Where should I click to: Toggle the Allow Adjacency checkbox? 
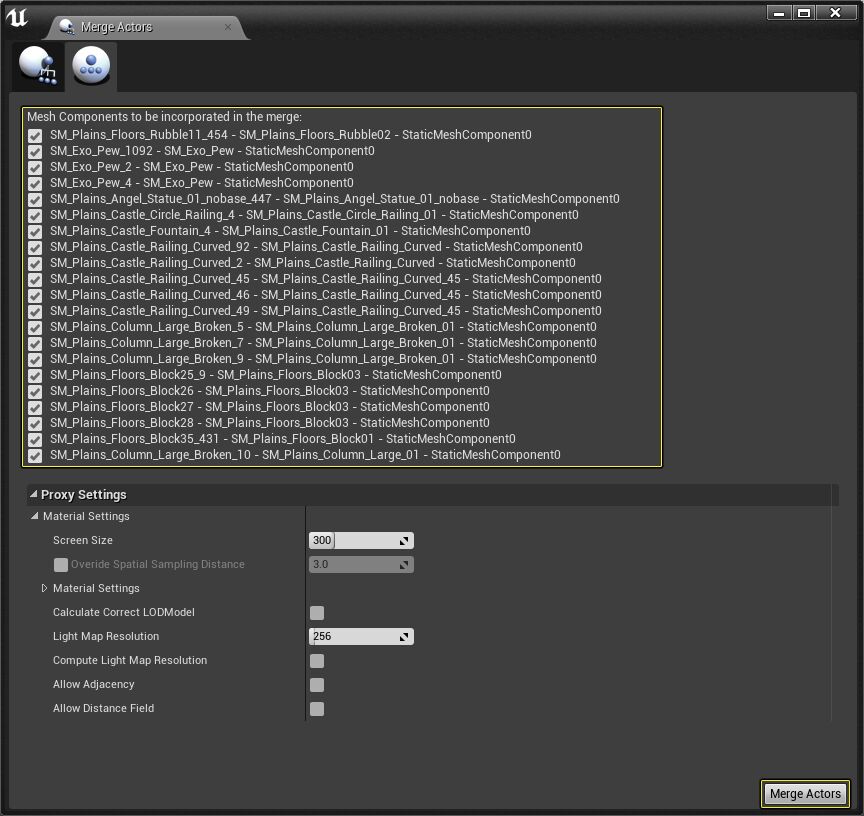click(x=317, y=685)
